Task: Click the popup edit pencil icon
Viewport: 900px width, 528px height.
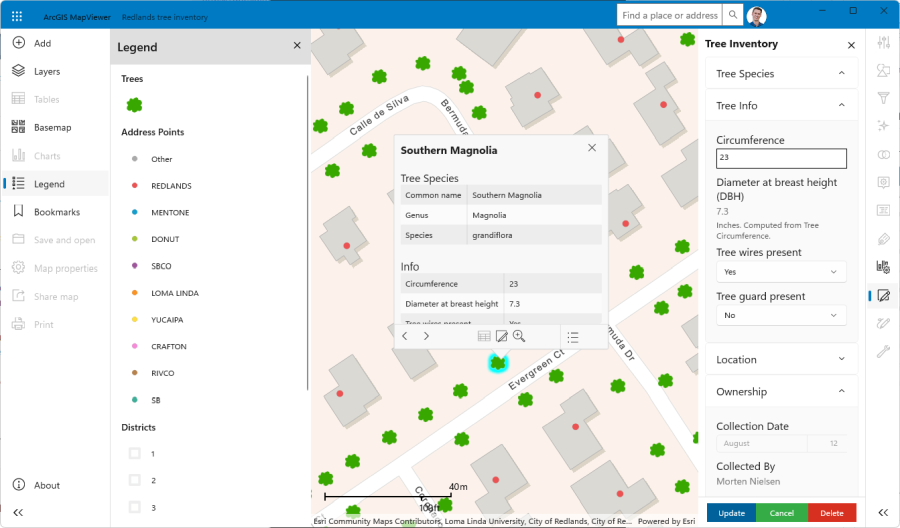Action: click(502, 336)
